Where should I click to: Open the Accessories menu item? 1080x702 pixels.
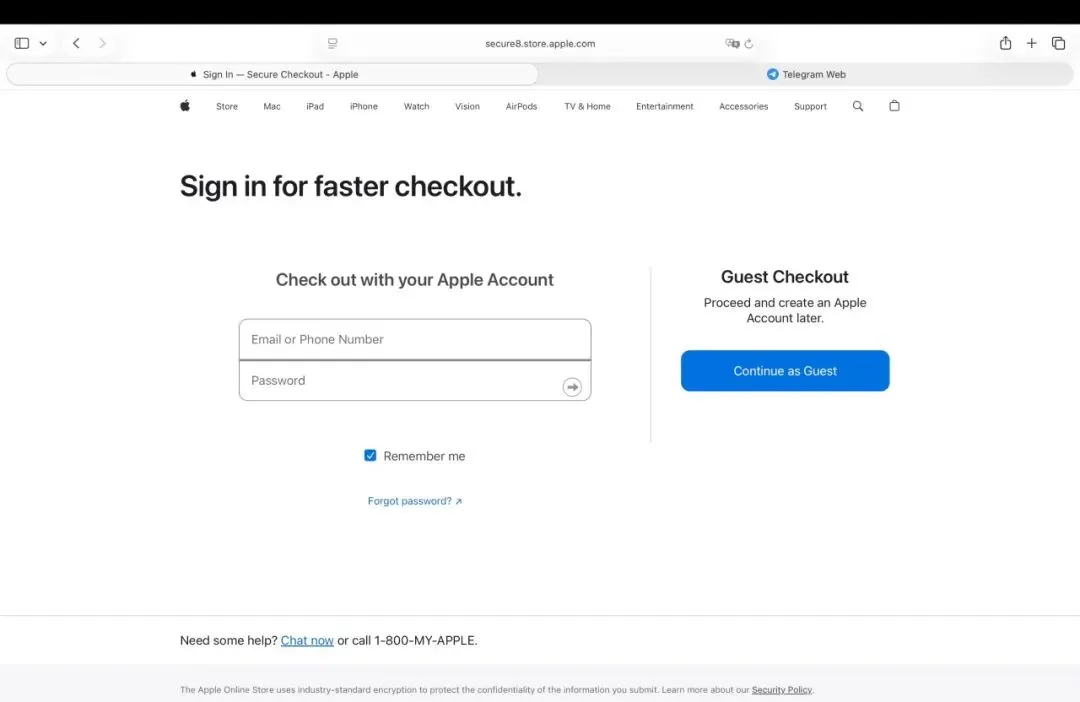(743, 107)
